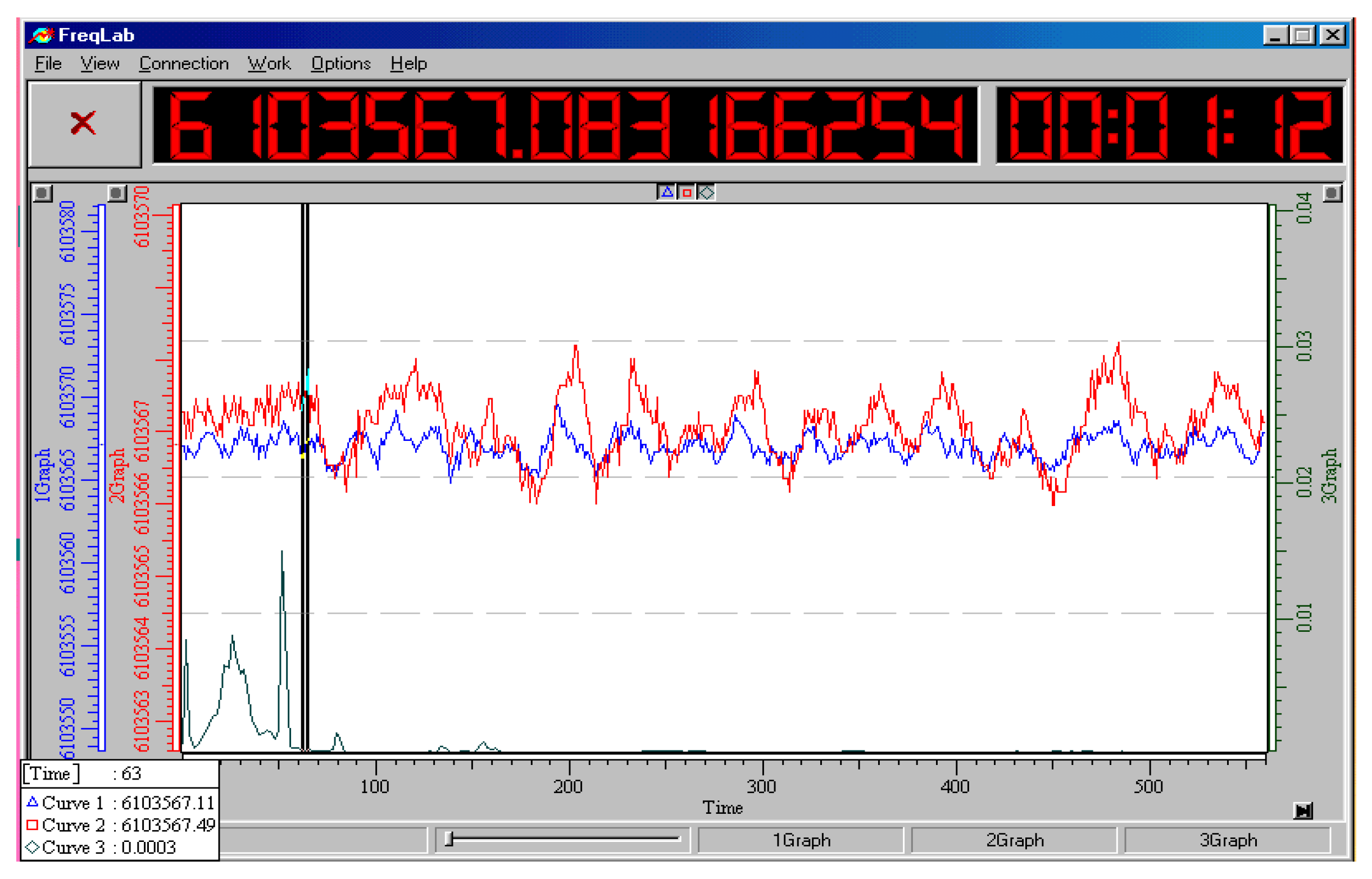Expand the Connection menu
The width and height of the screenshot is (1372, 879).
[184, 63]
